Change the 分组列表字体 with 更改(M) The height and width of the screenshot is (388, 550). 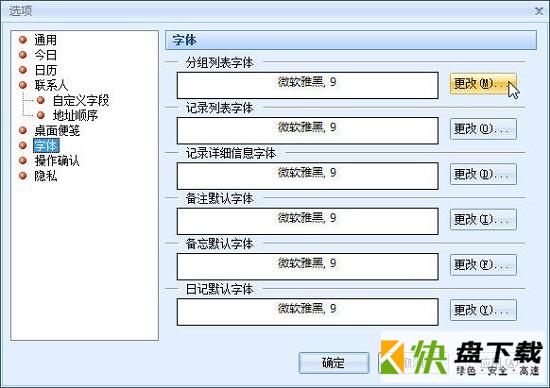coord(483,83)
